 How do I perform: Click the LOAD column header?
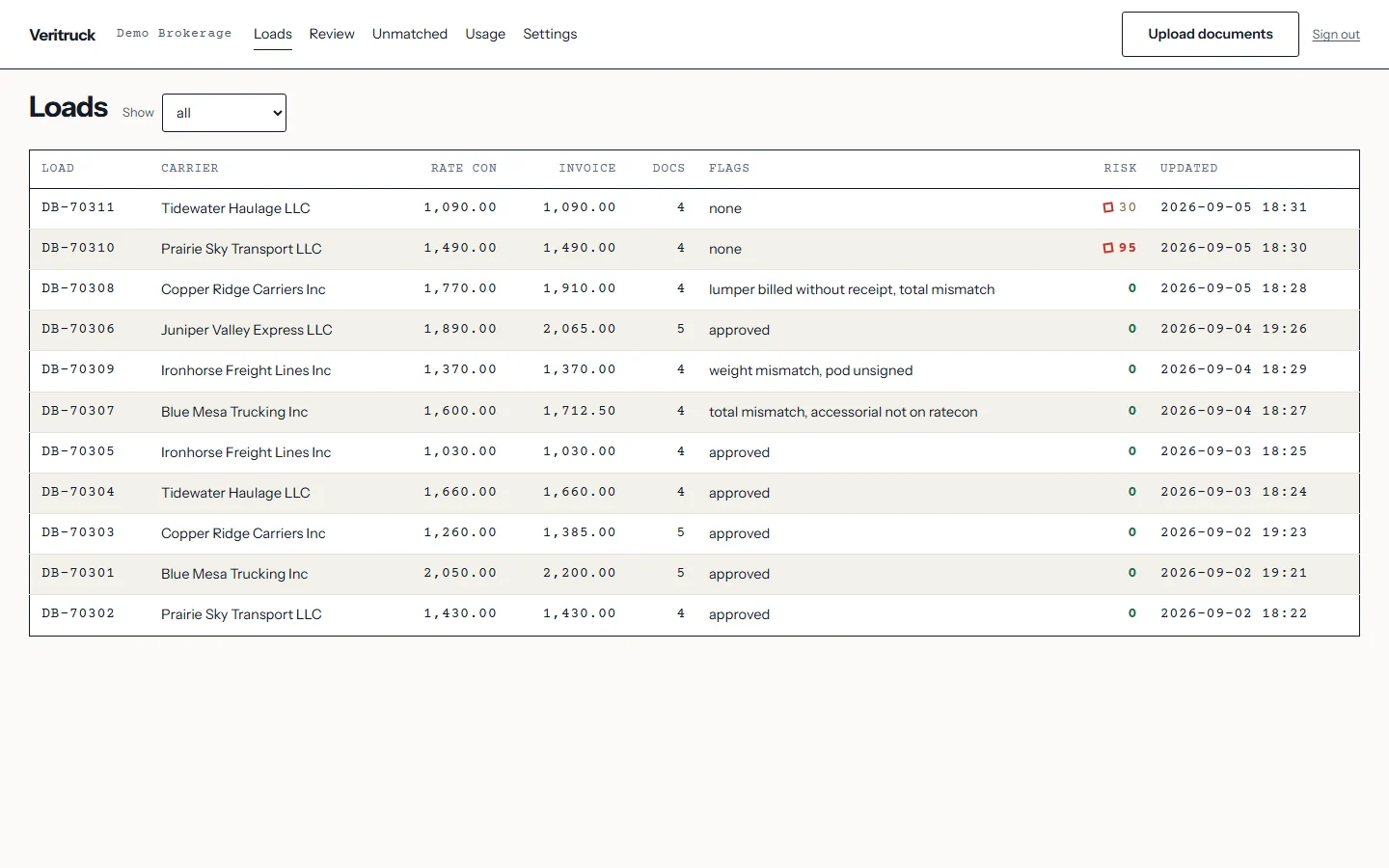58,168
